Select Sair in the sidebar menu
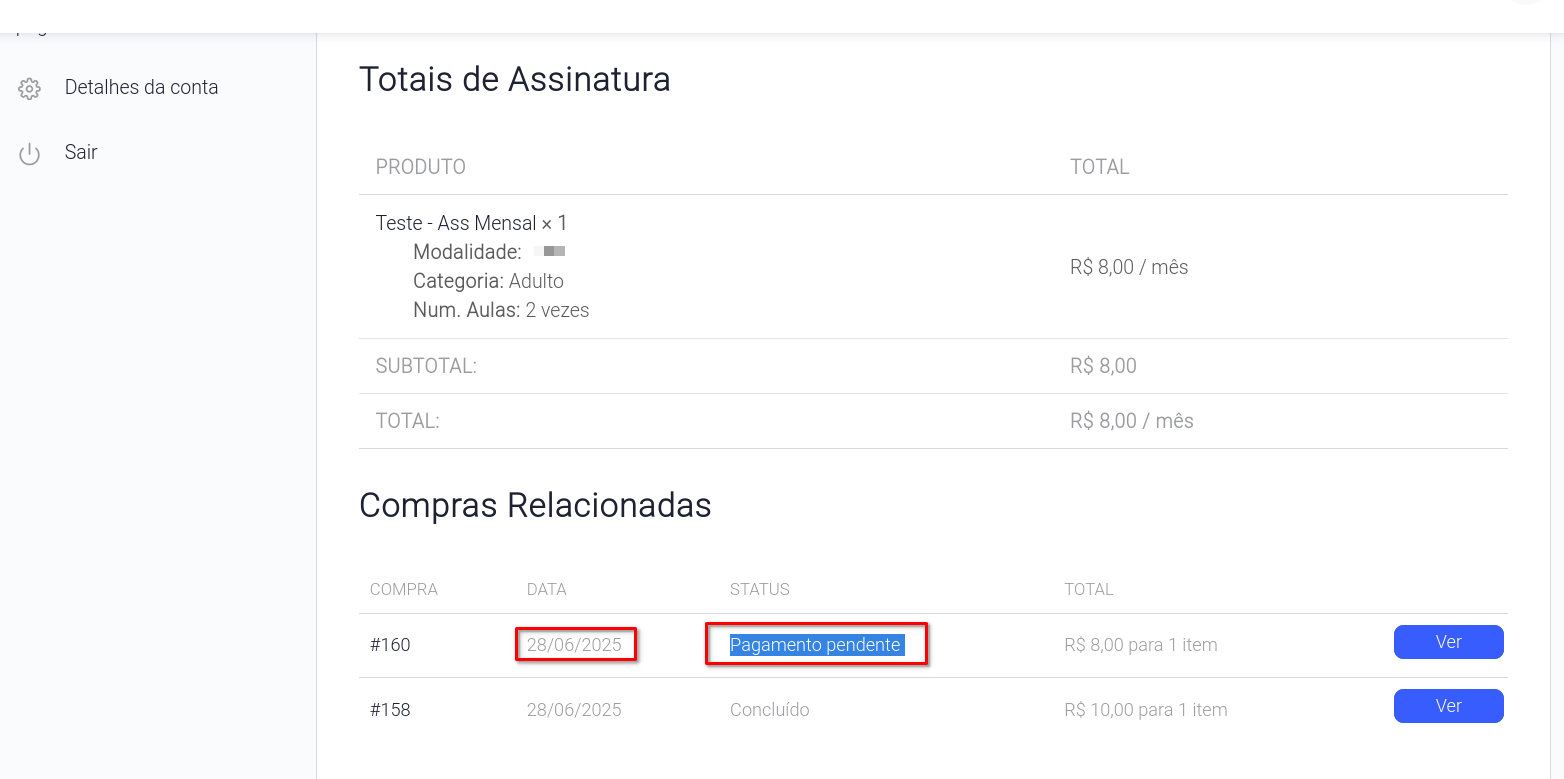This screenshot has width=1564, height=779. tap(81, 152)
